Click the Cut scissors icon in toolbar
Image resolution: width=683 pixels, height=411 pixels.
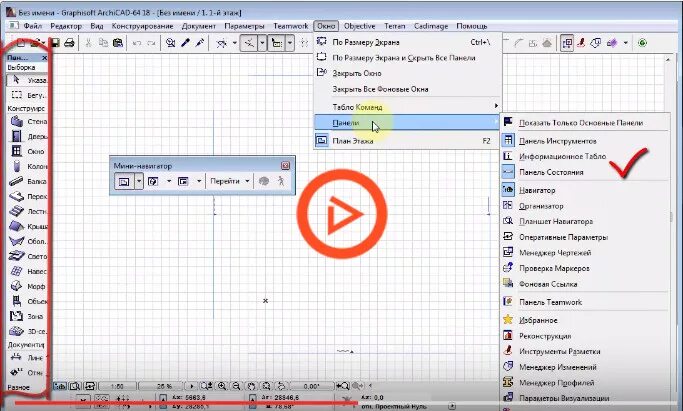[88, 43]
